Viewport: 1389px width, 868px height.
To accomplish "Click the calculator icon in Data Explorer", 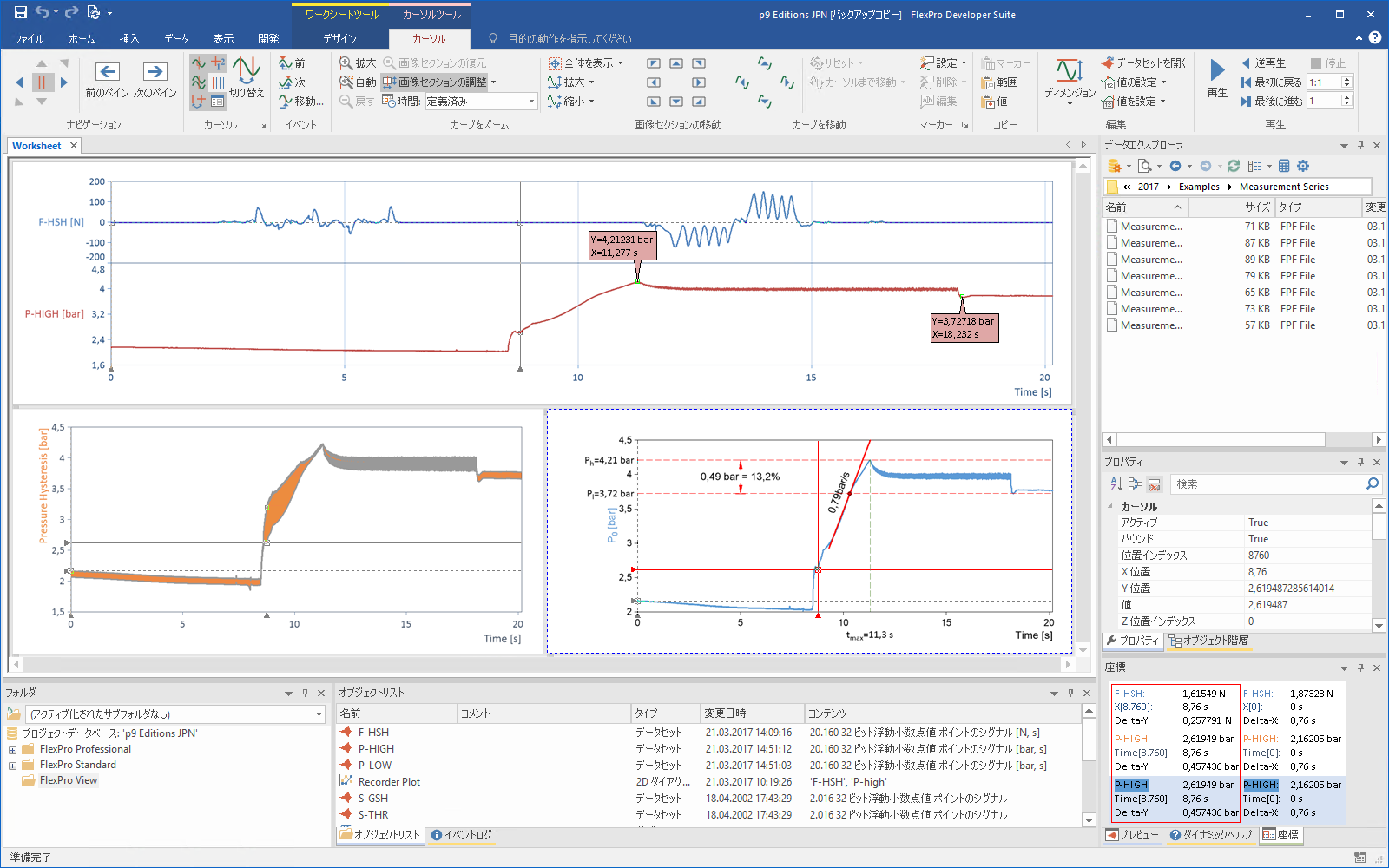I will [x=1284, y=166].
